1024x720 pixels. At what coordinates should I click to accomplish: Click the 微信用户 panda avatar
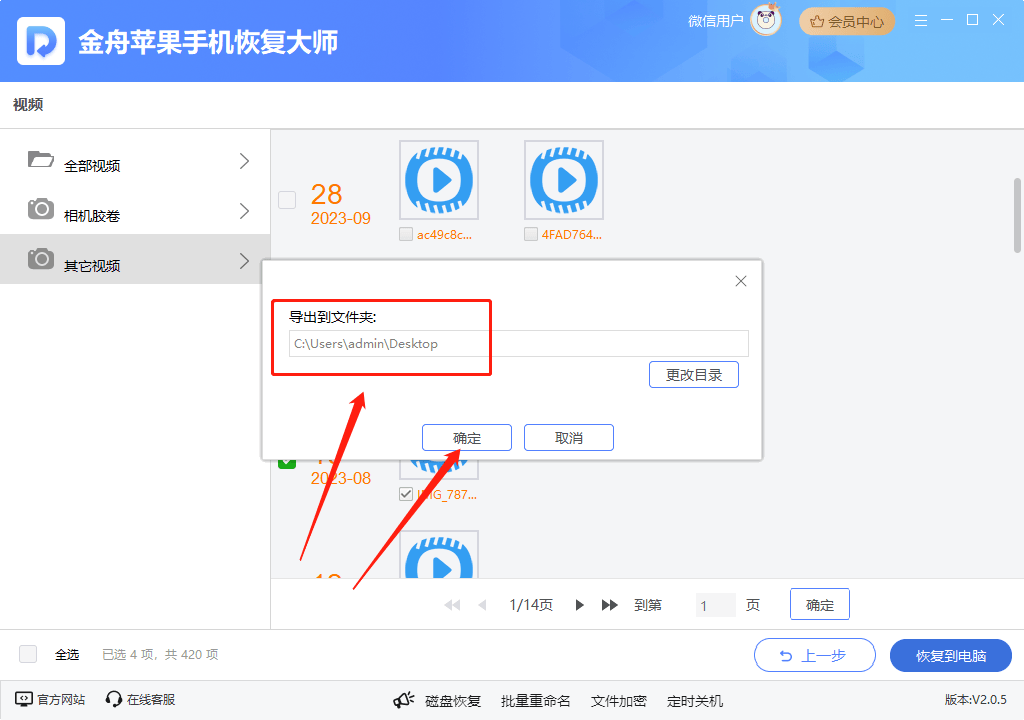[x=766, y=20]
